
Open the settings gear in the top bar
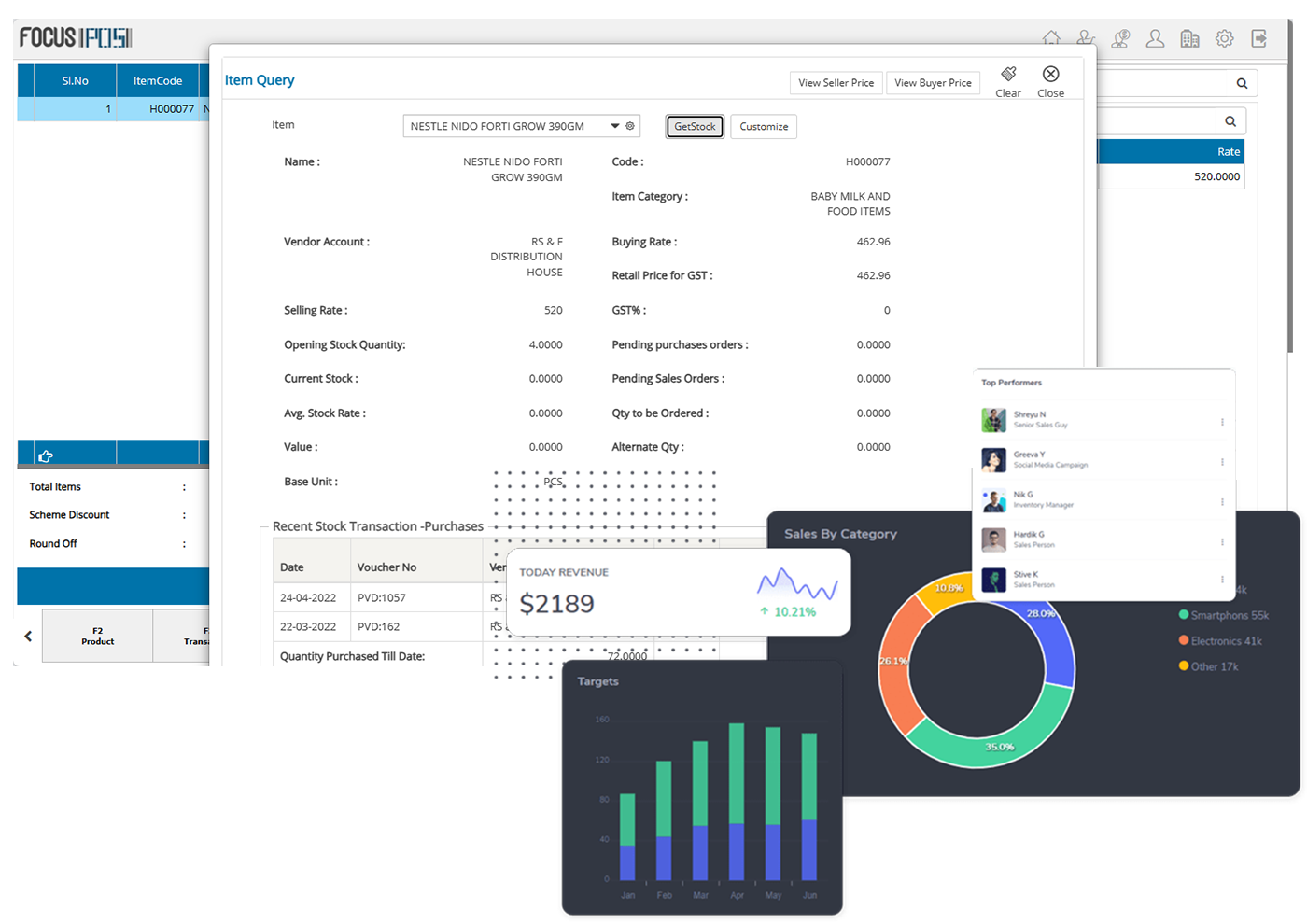1224,38
